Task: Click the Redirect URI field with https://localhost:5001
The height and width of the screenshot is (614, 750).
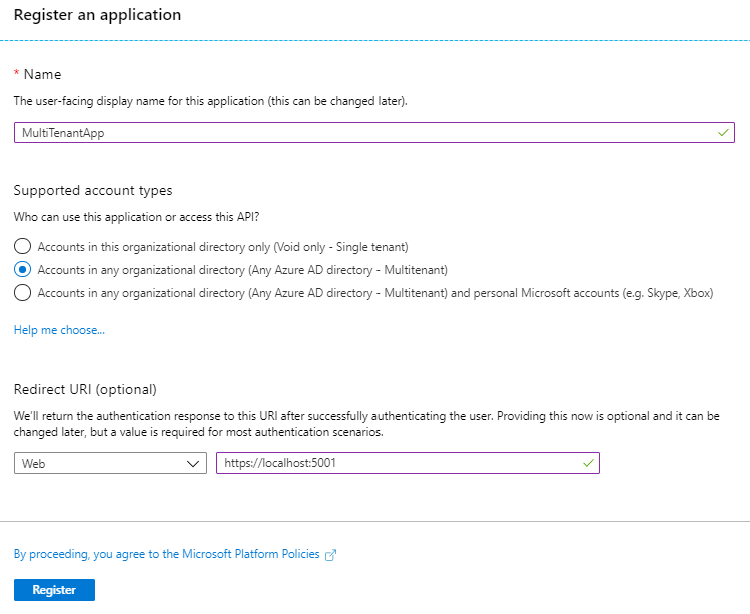Action: click(x=408, y=463)
